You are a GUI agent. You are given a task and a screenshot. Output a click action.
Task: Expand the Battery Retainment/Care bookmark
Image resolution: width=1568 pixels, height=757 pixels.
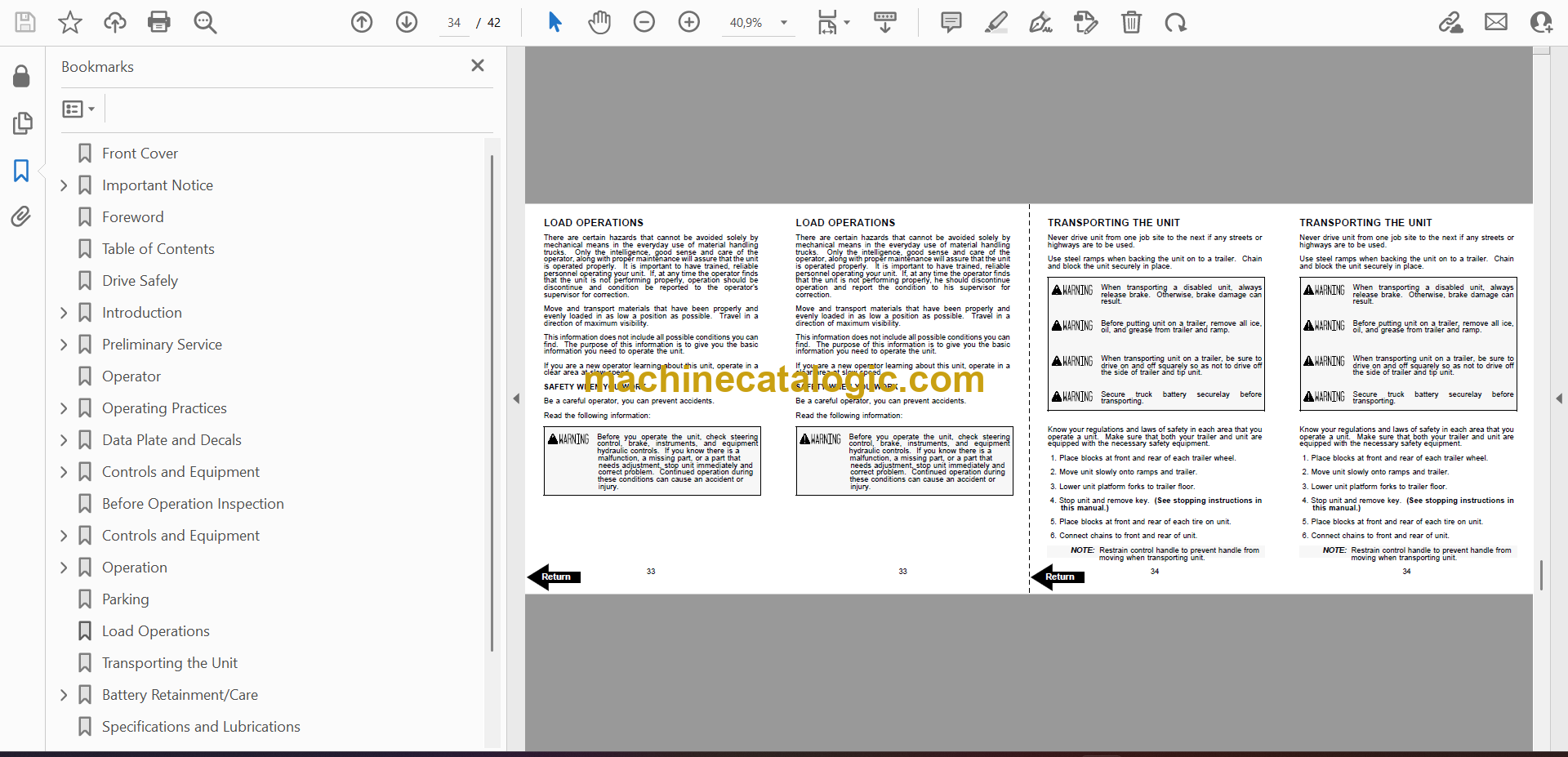pos(64,695)
